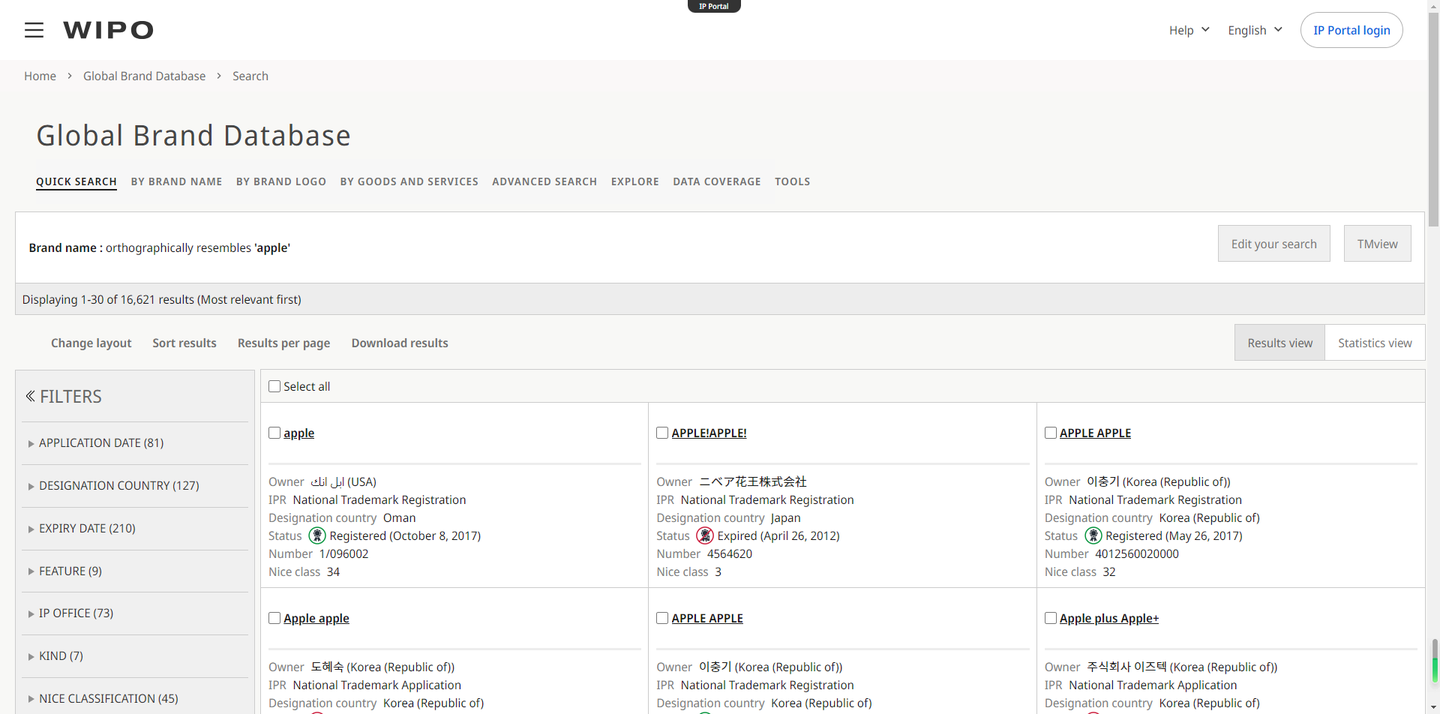Viewport: 1440px width, 714px height.
Task: Click Edit your search button
Action: pyautogui.click(x=1274, y=244)
